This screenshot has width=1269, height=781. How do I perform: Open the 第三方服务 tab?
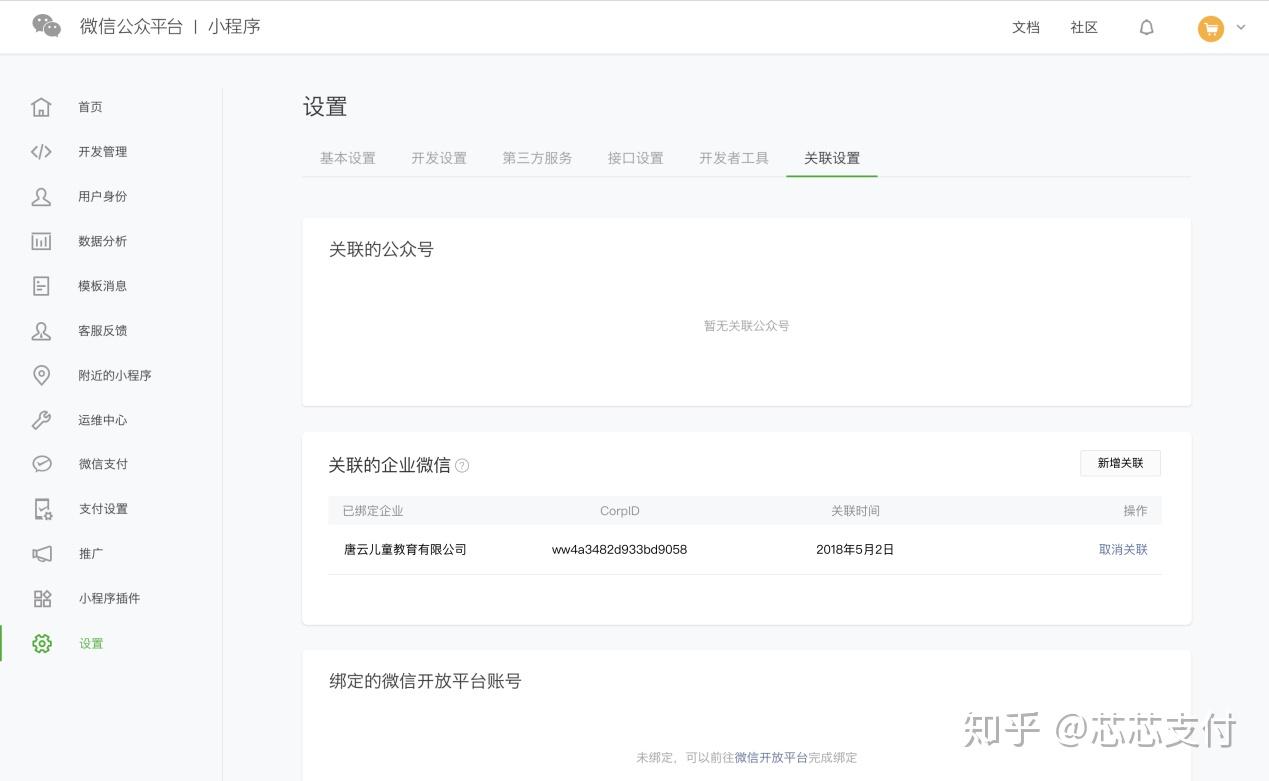click(537, 158)
